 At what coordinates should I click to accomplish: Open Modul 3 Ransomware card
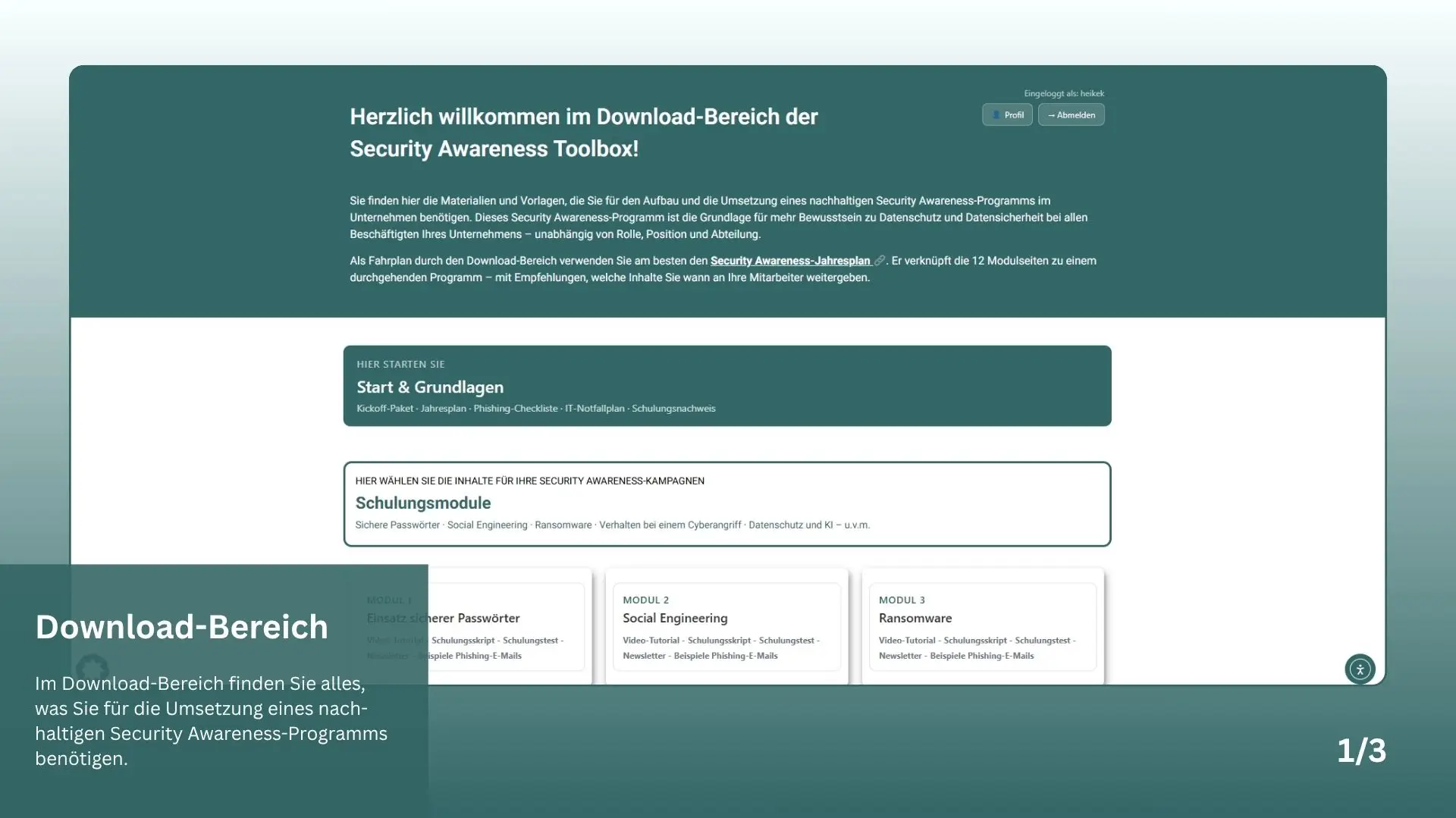[x=983, y=627]
